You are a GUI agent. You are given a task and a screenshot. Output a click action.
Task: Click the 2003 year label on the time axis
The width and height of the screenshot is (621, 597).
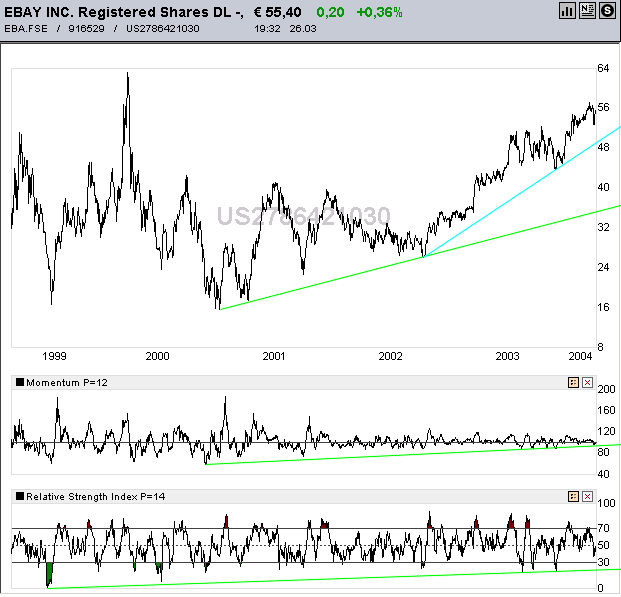pyautogui.click(x=507, y=356)
